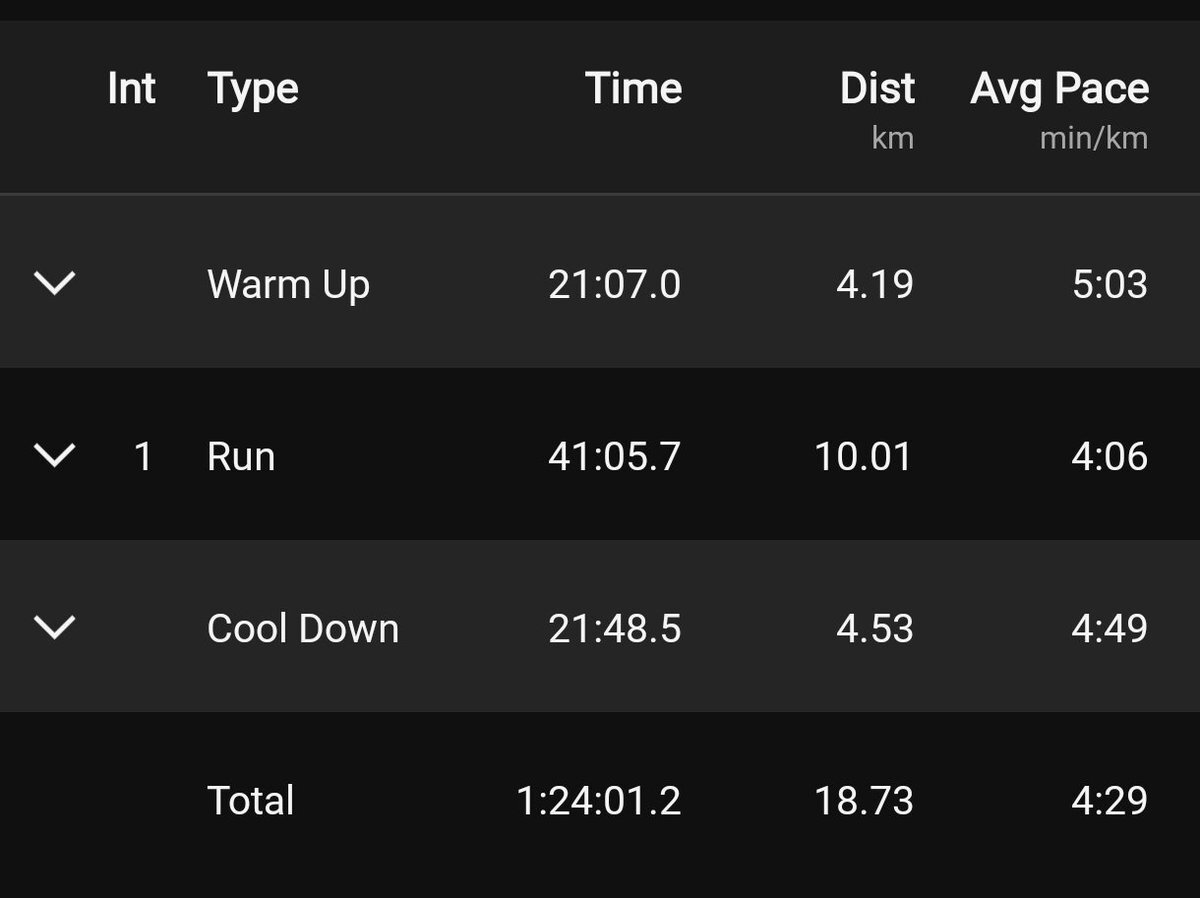
Task: Select the Run type label
Action: click(x=241, y=457)
